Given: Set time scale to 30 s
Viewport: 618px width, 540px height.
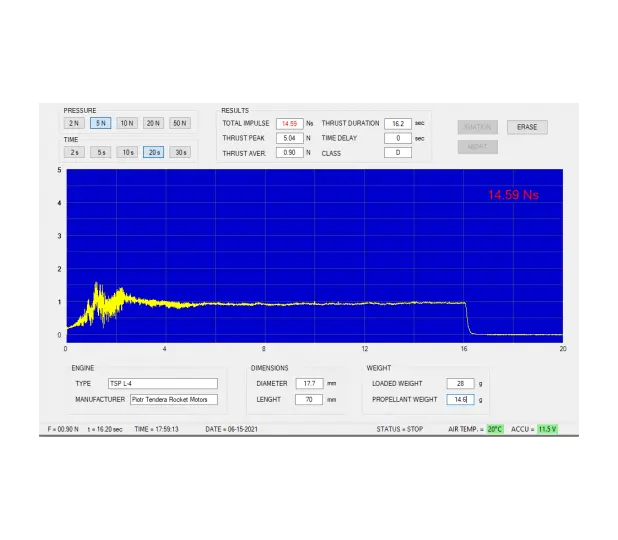Looking at the screenshot, I should click(180, 152).
